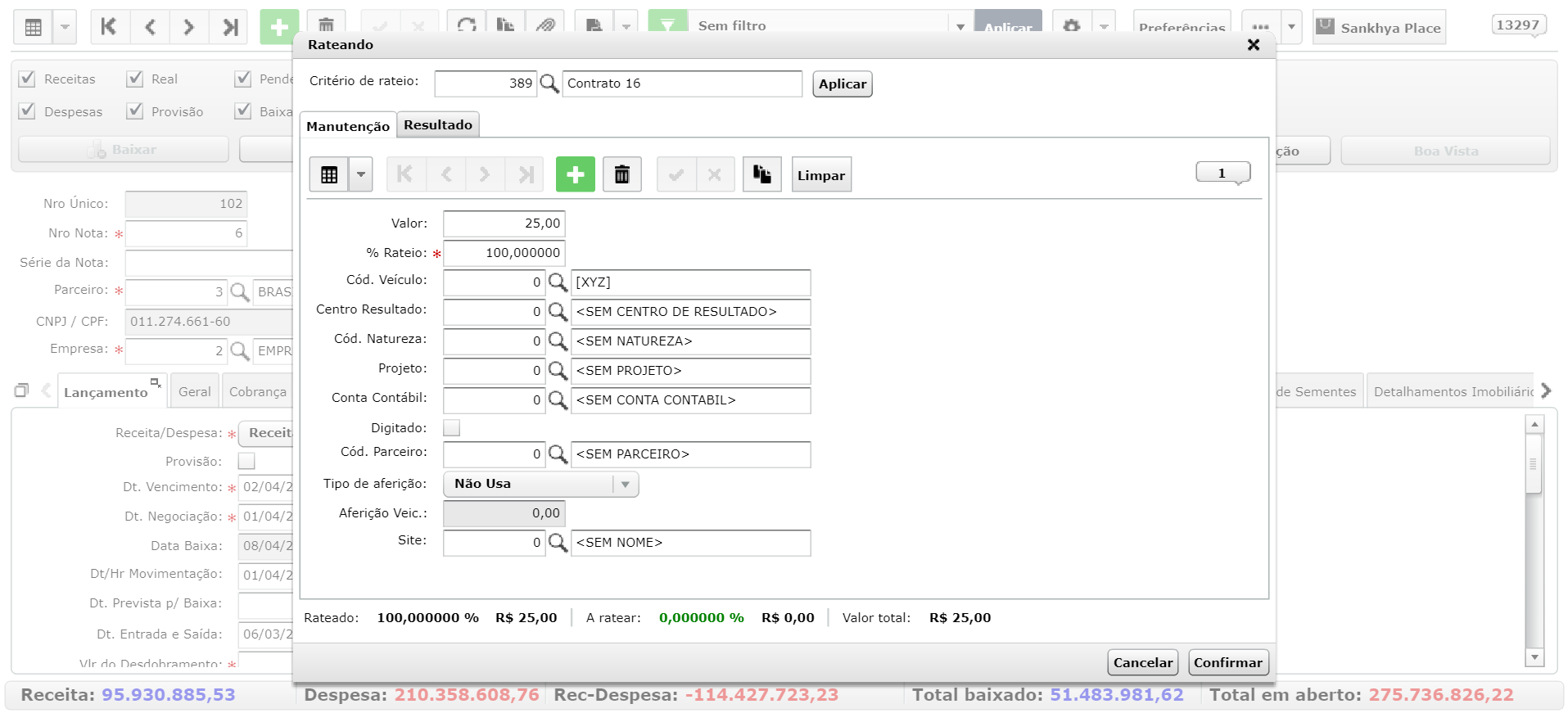Switch to the Resultado tab
1568x713 pixels.
click(x=438, y=125)
